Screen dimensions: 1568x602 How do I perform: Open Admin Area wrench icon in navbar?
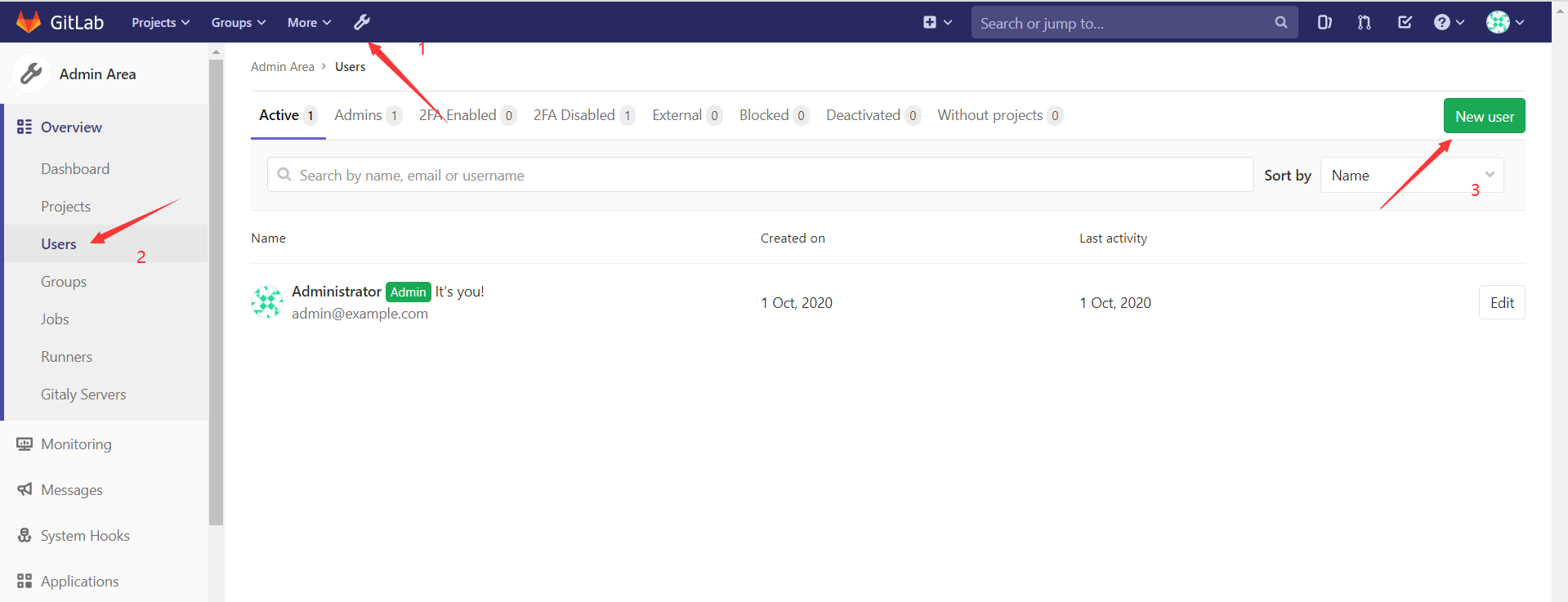pyautogui.click(x=361, y=22)
